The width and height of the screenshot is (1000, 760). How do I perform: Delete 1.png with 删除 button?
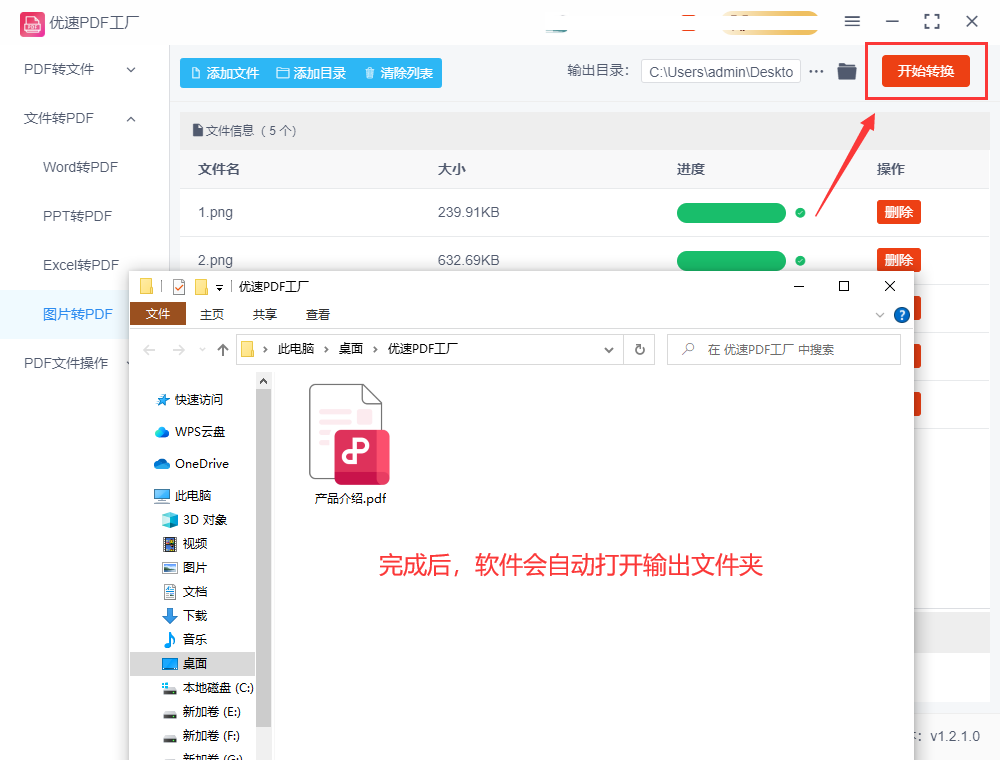(x=899, y=212)
